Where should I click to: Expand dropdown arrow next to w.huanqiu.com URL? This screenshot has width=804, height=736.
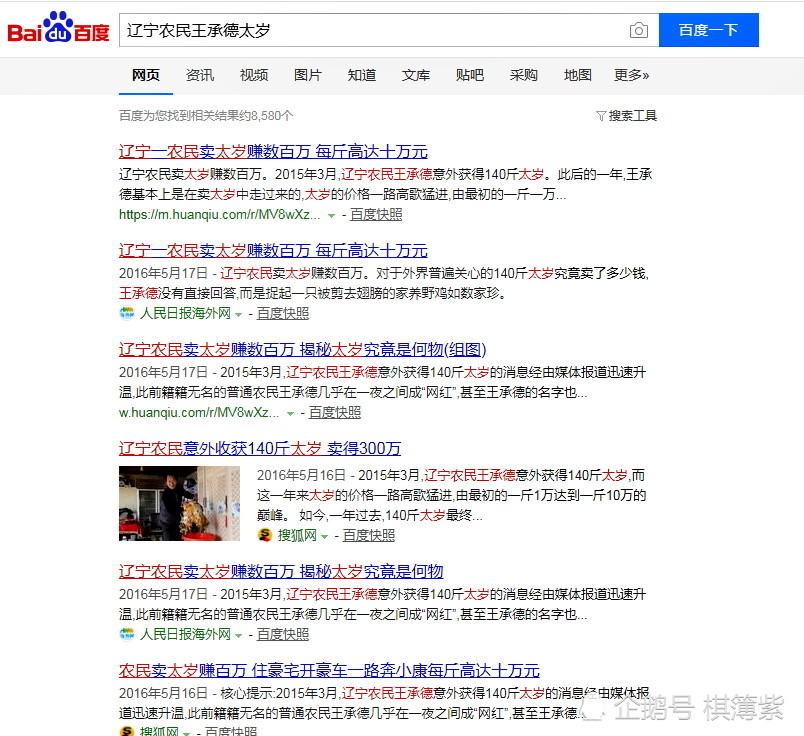290,413
